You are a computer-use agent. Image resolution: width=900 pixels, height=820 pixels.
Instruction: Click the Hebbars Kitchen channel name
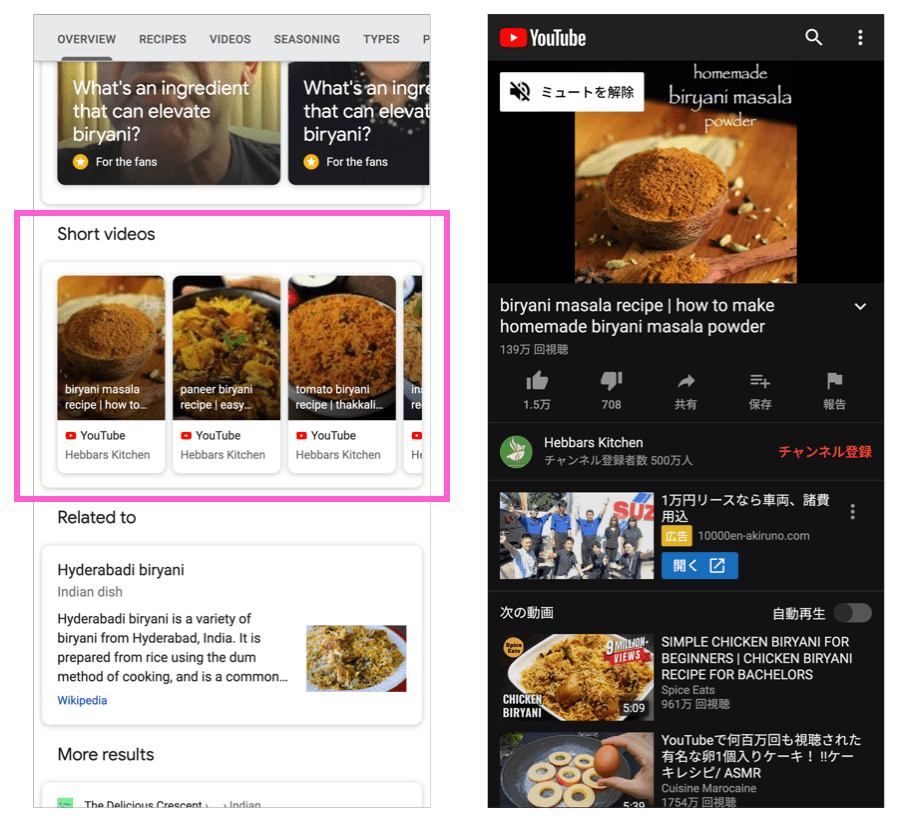click(x=593, y=442)
